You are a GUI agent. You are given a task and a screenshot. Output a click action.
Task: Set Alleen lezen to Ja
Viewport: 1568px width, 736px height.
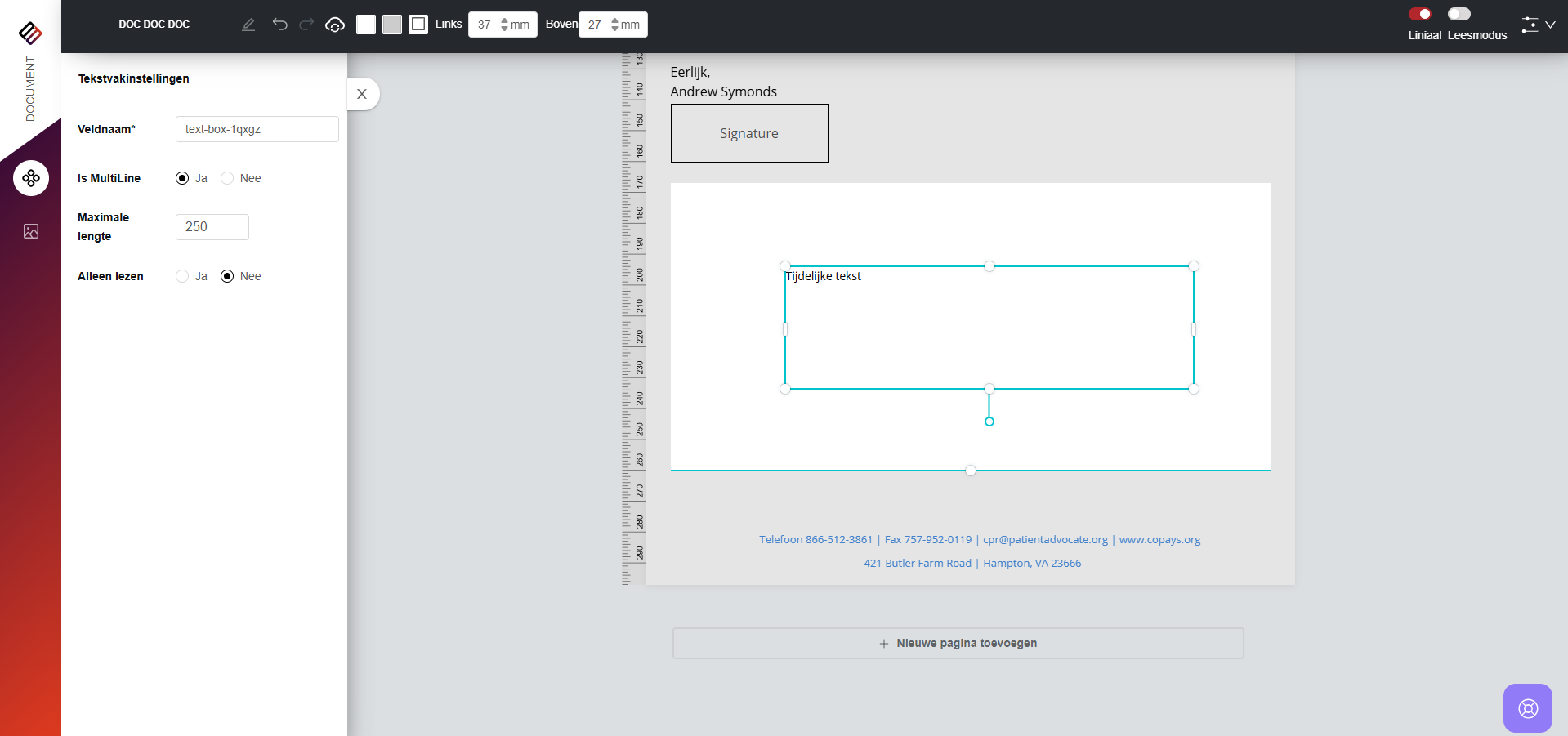[x=182, y=276]
